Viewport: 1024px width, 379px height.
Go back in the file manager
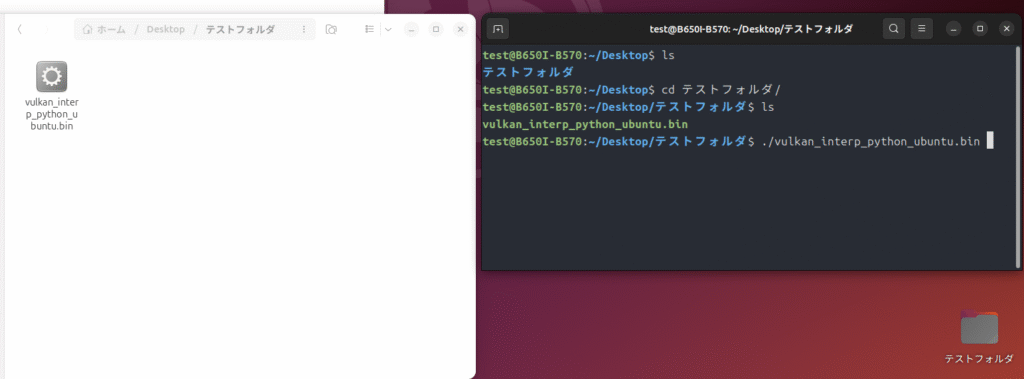pos(20,29)
